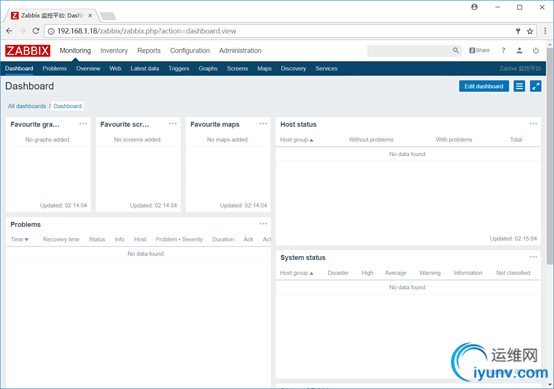Click the page vertical scrollbar
Screen dimensions: 554x389
[x=550, y=155]
